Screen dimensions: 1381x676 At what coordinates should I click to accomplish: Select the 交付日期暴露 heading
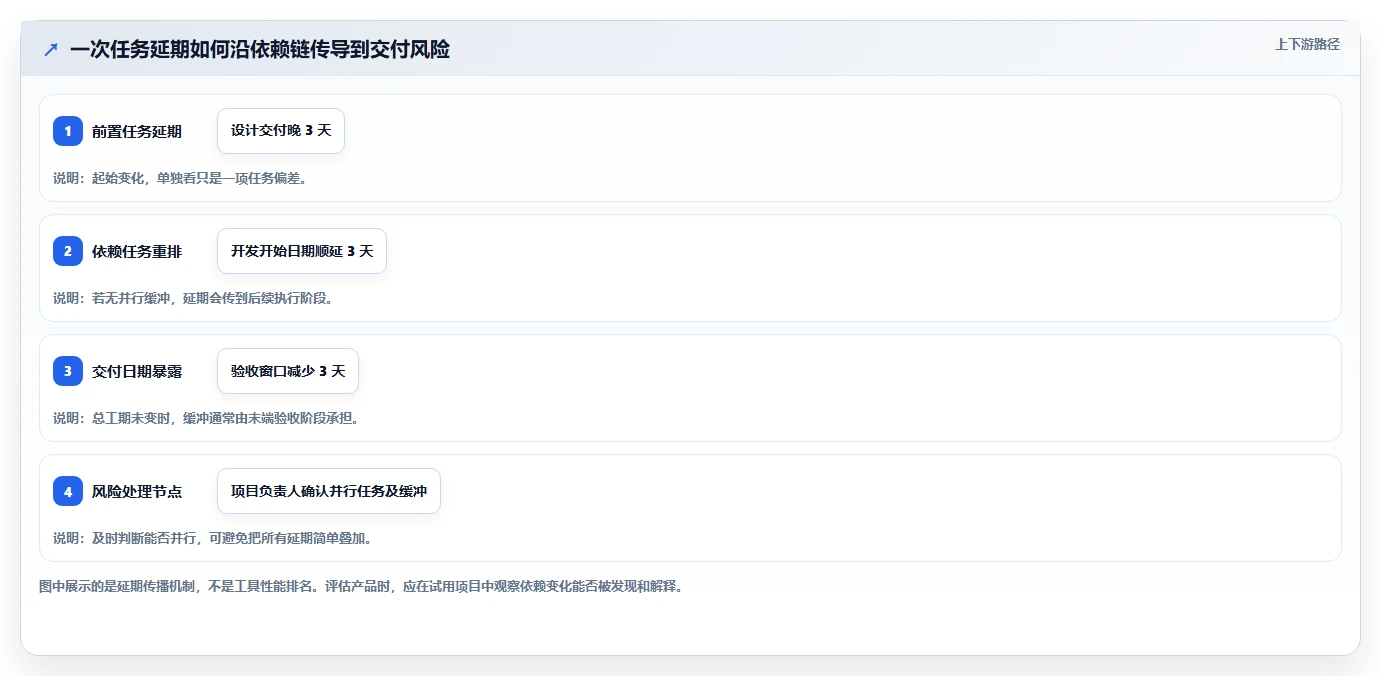(137, 371)
